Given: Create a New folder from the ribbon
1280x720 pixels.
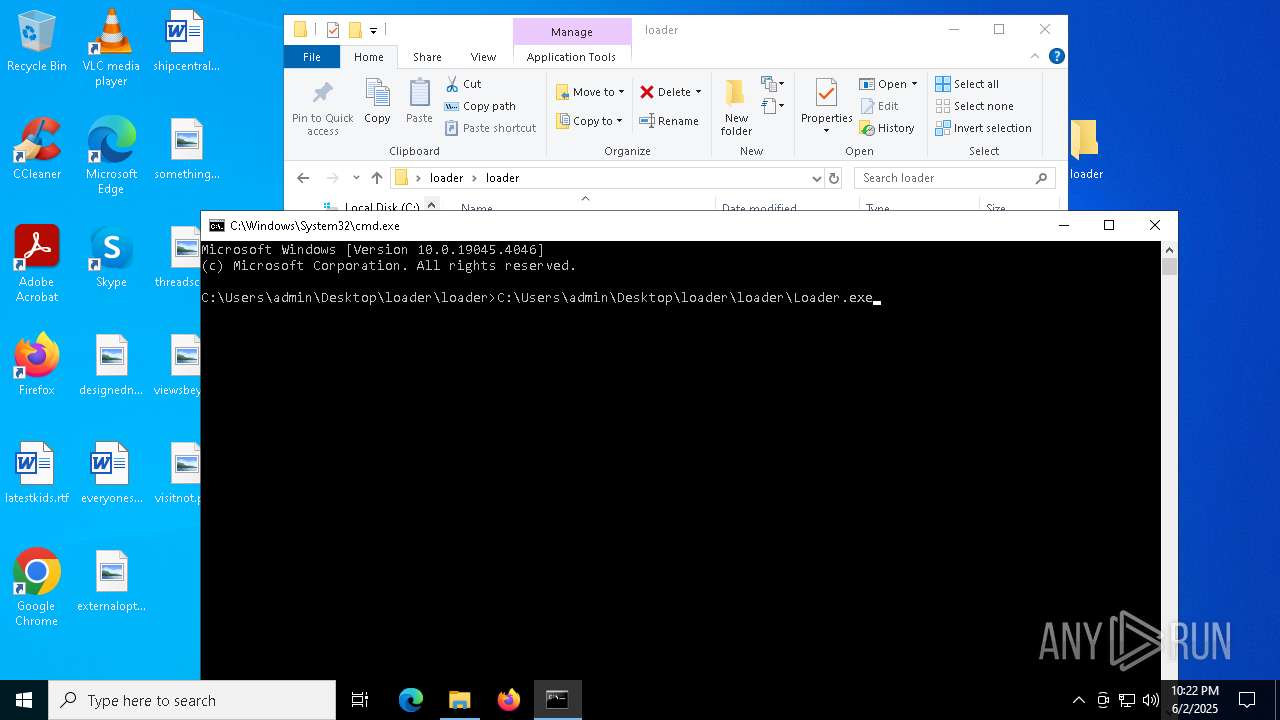Looking at the screenshot, I should click(736, 108).
